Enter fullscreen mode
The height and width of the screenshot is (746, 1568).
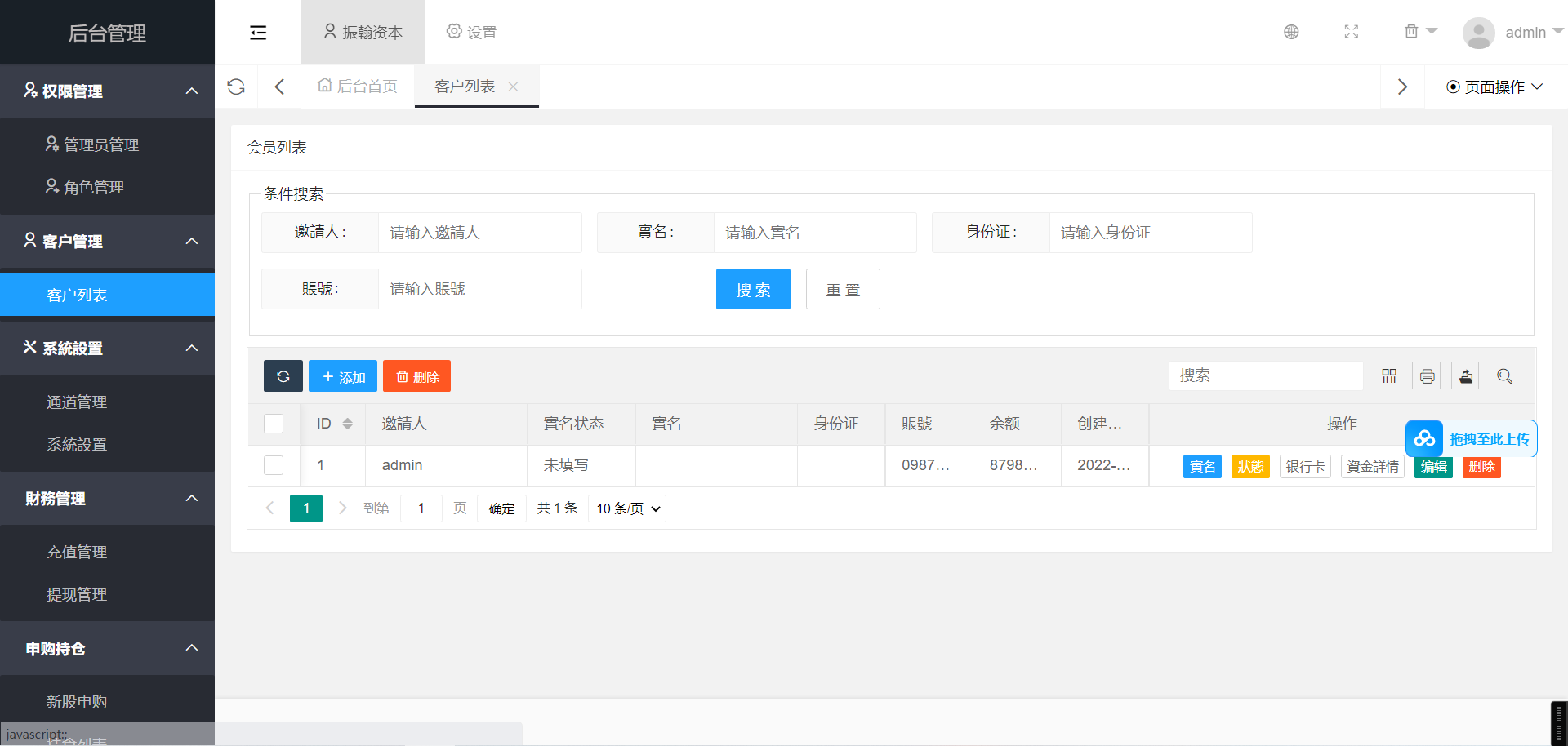click(x=1352, y=32)
